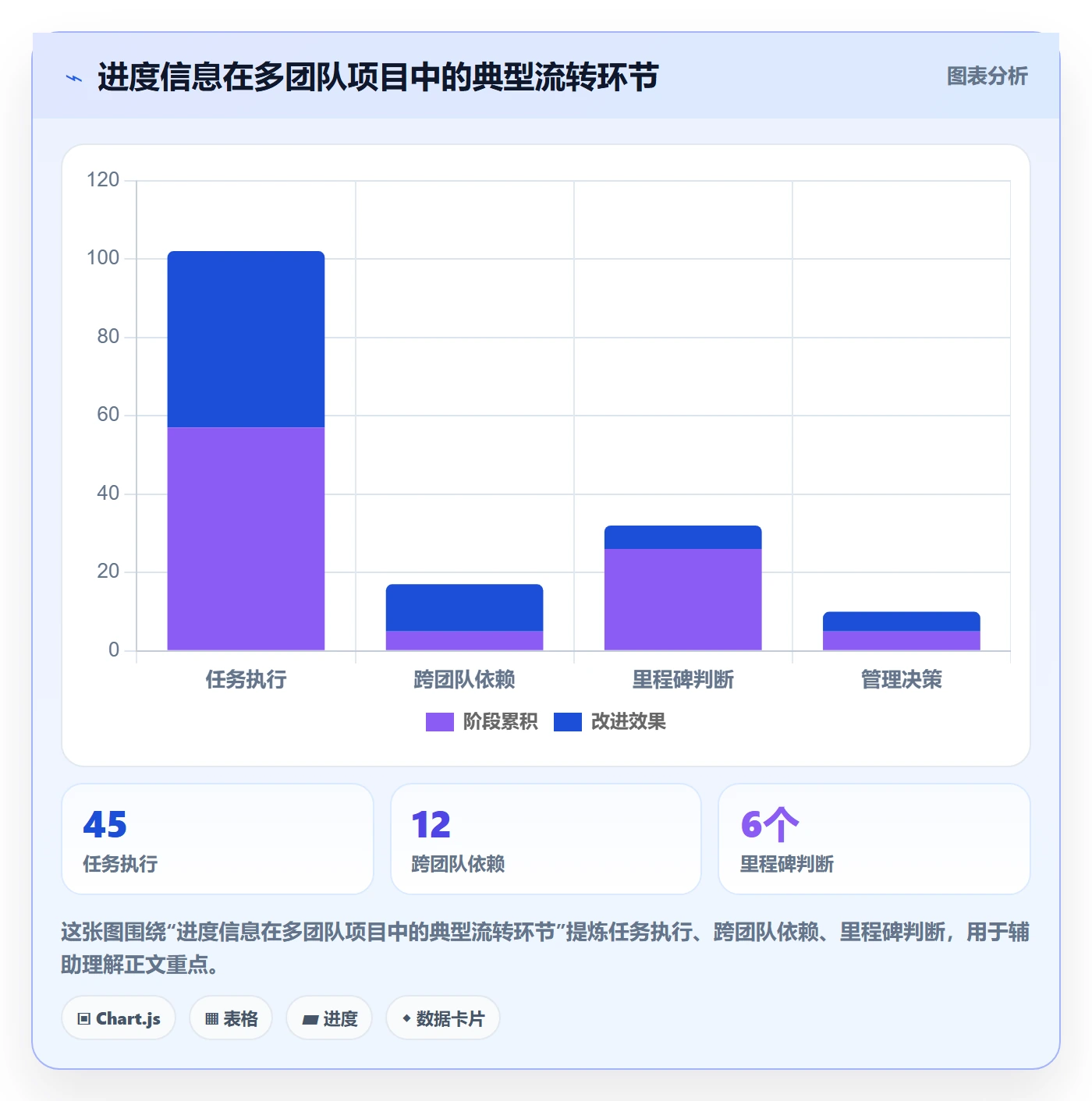Click the 数据卡片 tag

pyautogui.click(x=443, y=1018)
